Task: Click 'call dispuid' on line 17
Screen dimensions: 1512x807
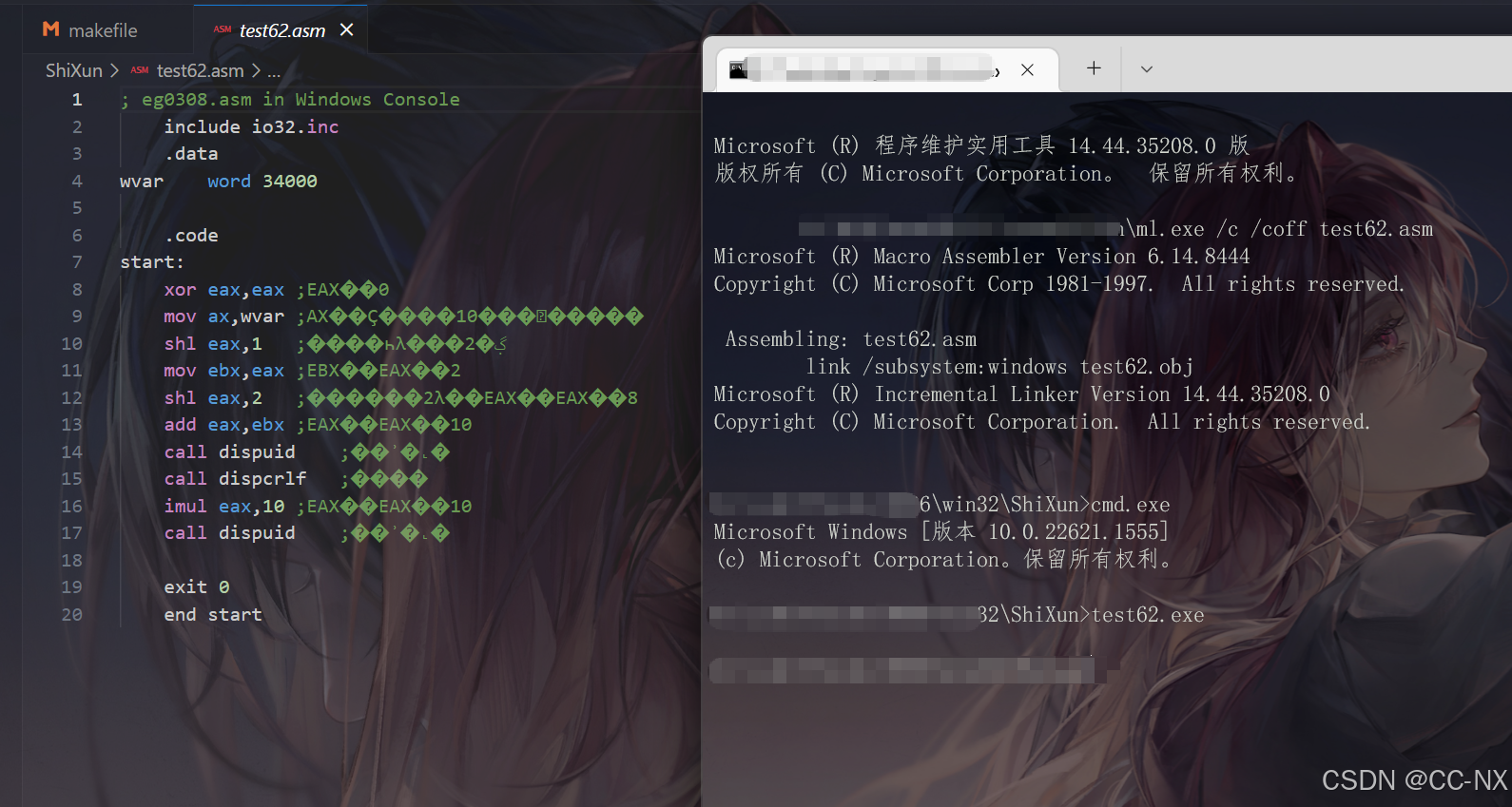Action: click(x=229, y=533)
